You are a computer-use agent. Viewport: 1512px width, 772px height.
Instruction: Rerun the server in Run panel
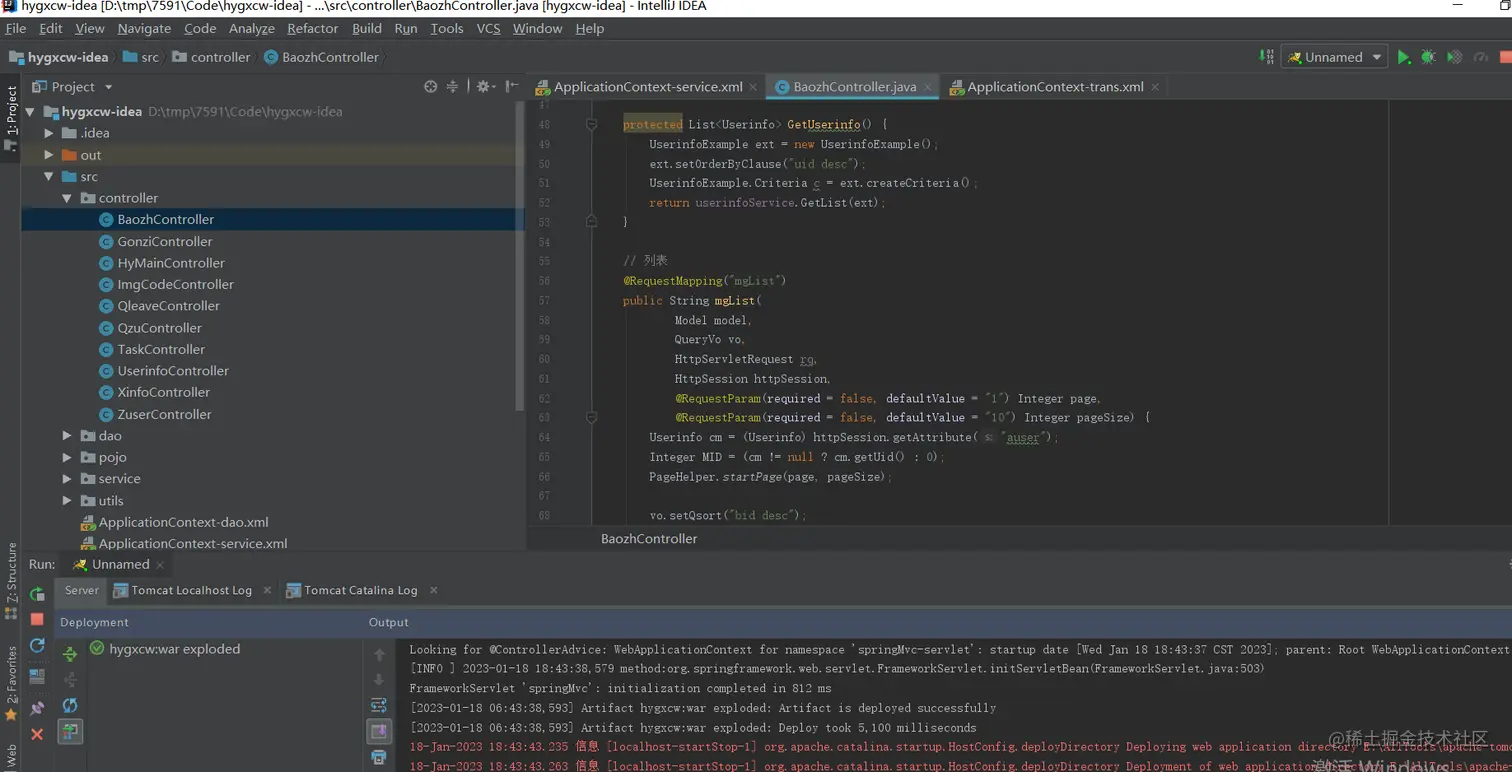coord(37,593)
